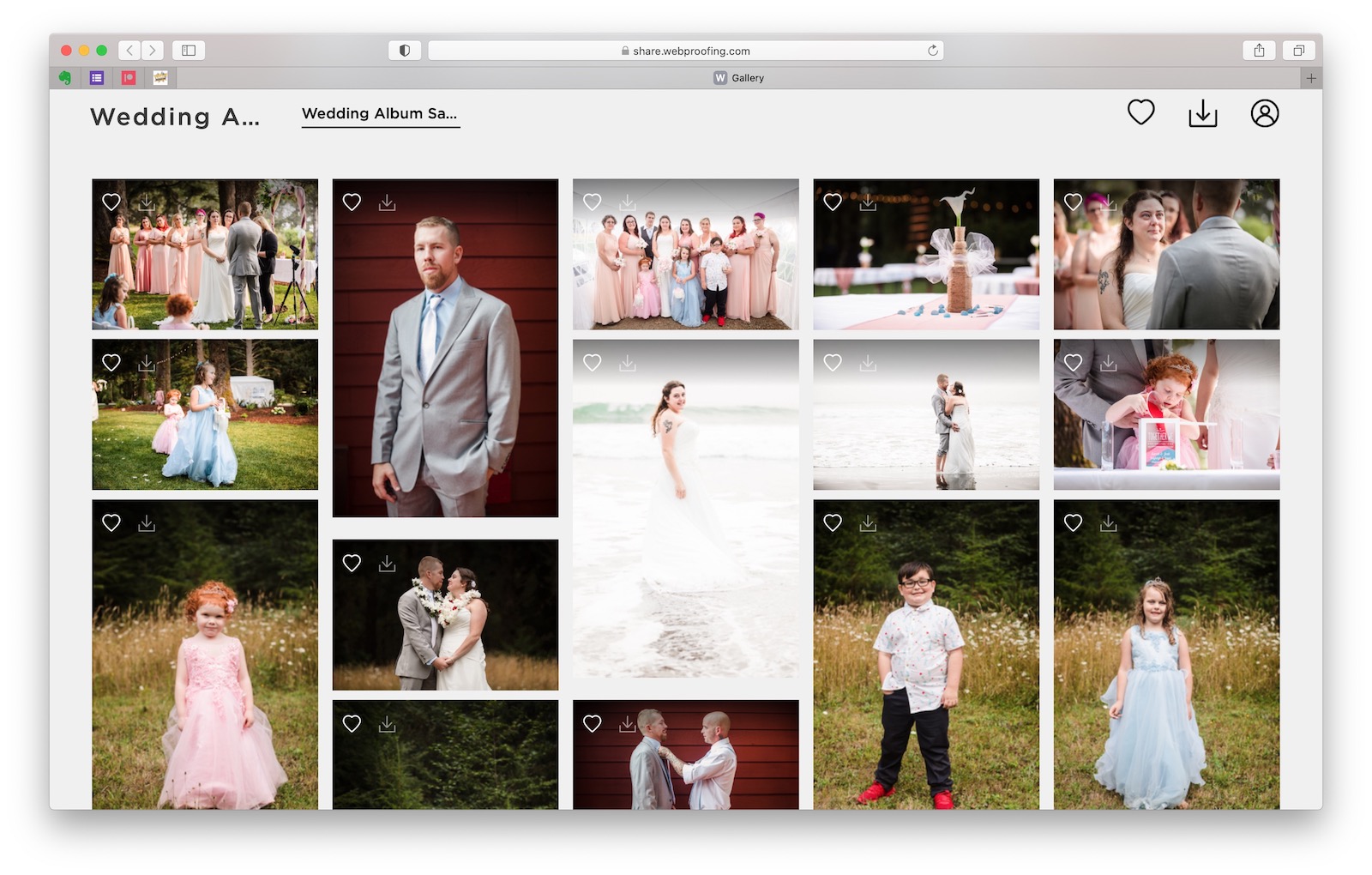Open the gallery favorites heart icon
Screen dimensions: 1372x875
1141,112
